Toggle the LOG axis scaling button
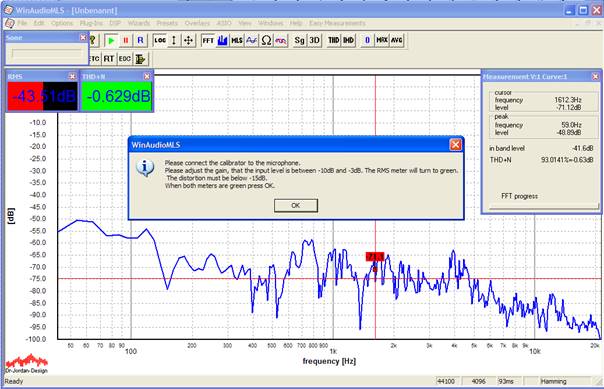Viewport: 604px width, 389px height. tap(160, 40)
